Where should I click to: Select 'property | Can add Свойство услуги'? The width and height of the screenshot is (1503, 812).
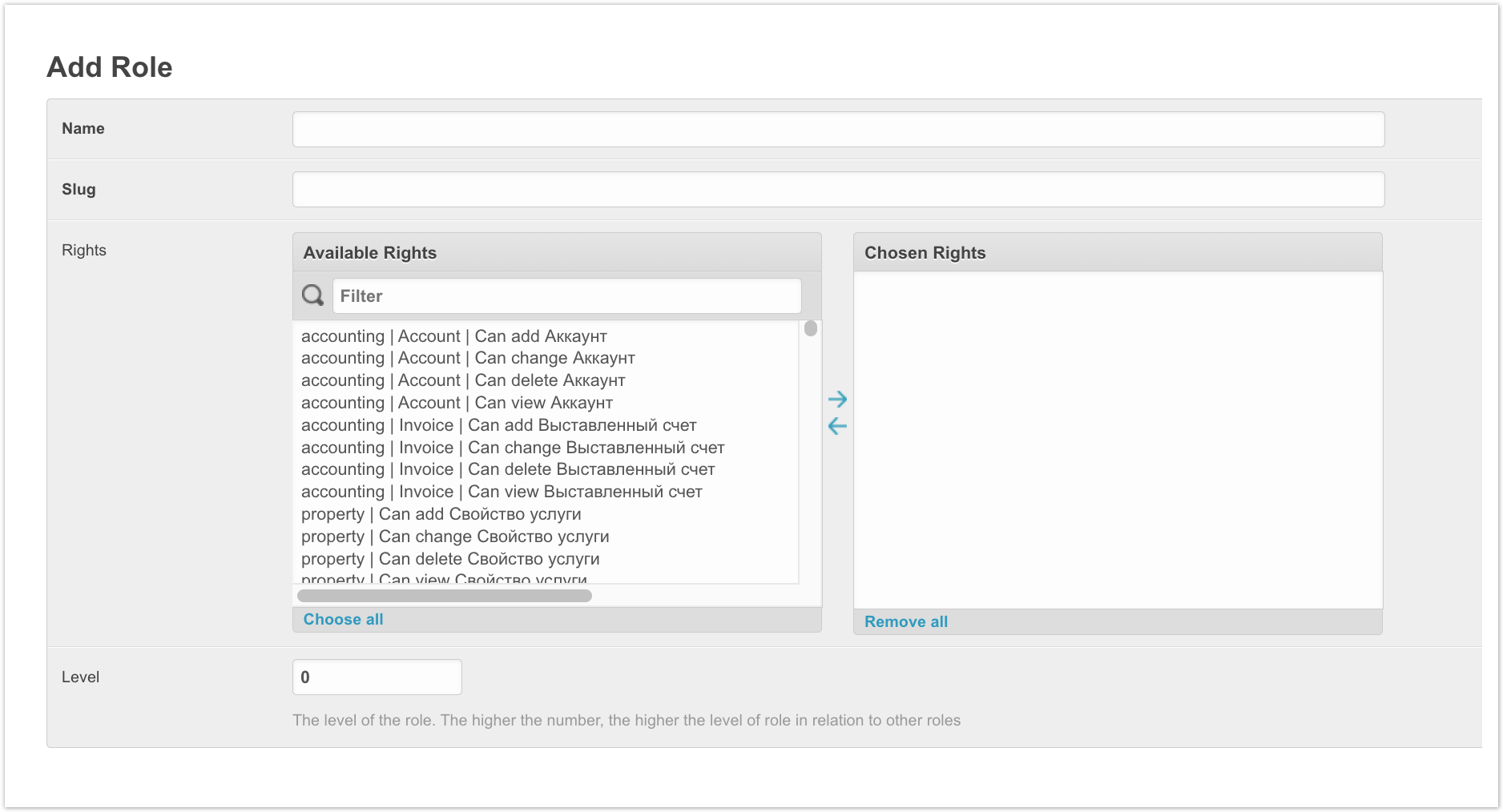441,514
